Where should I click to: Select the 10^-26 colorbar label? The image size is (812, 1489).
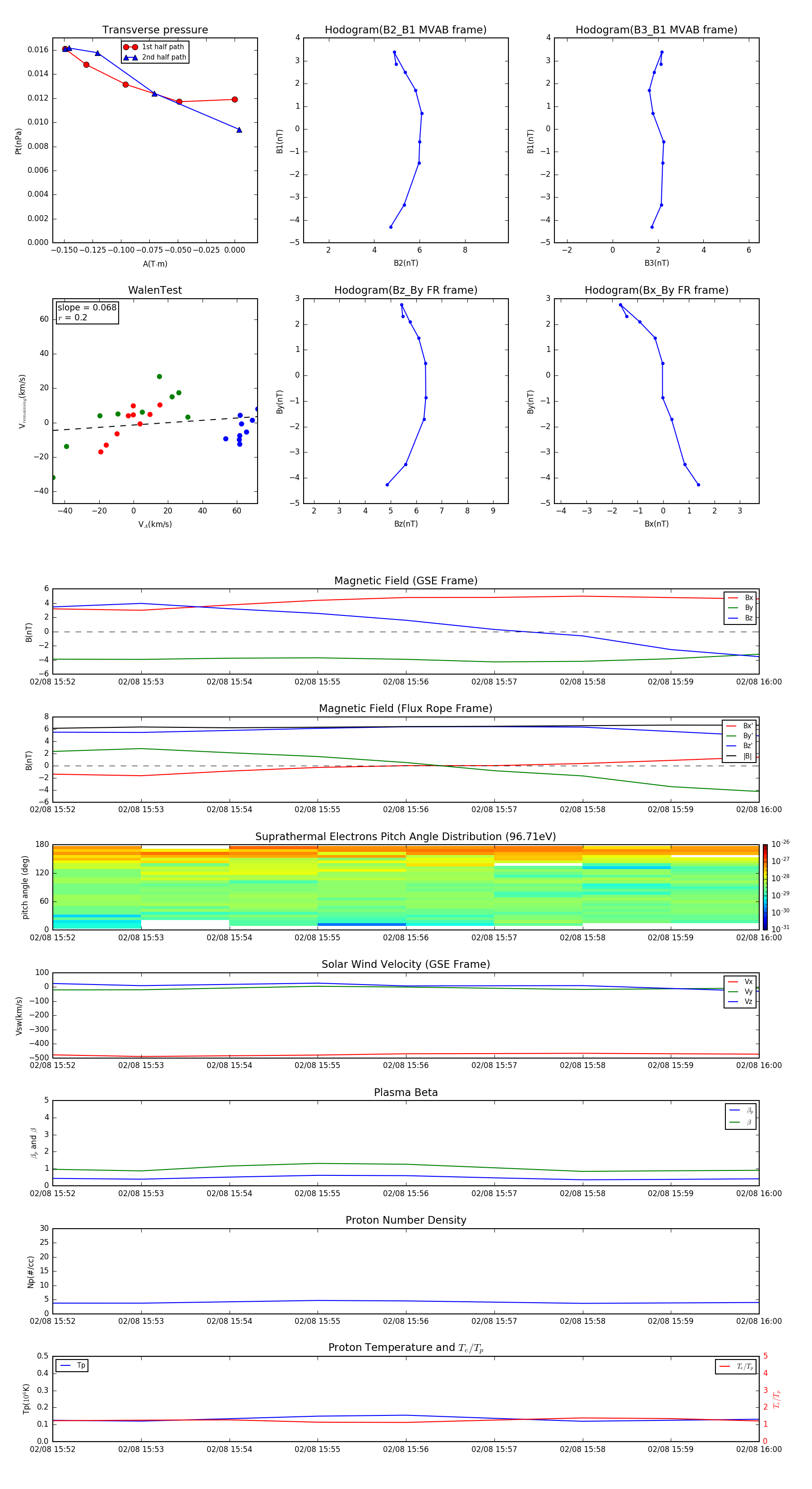click(x=780, y=844)
